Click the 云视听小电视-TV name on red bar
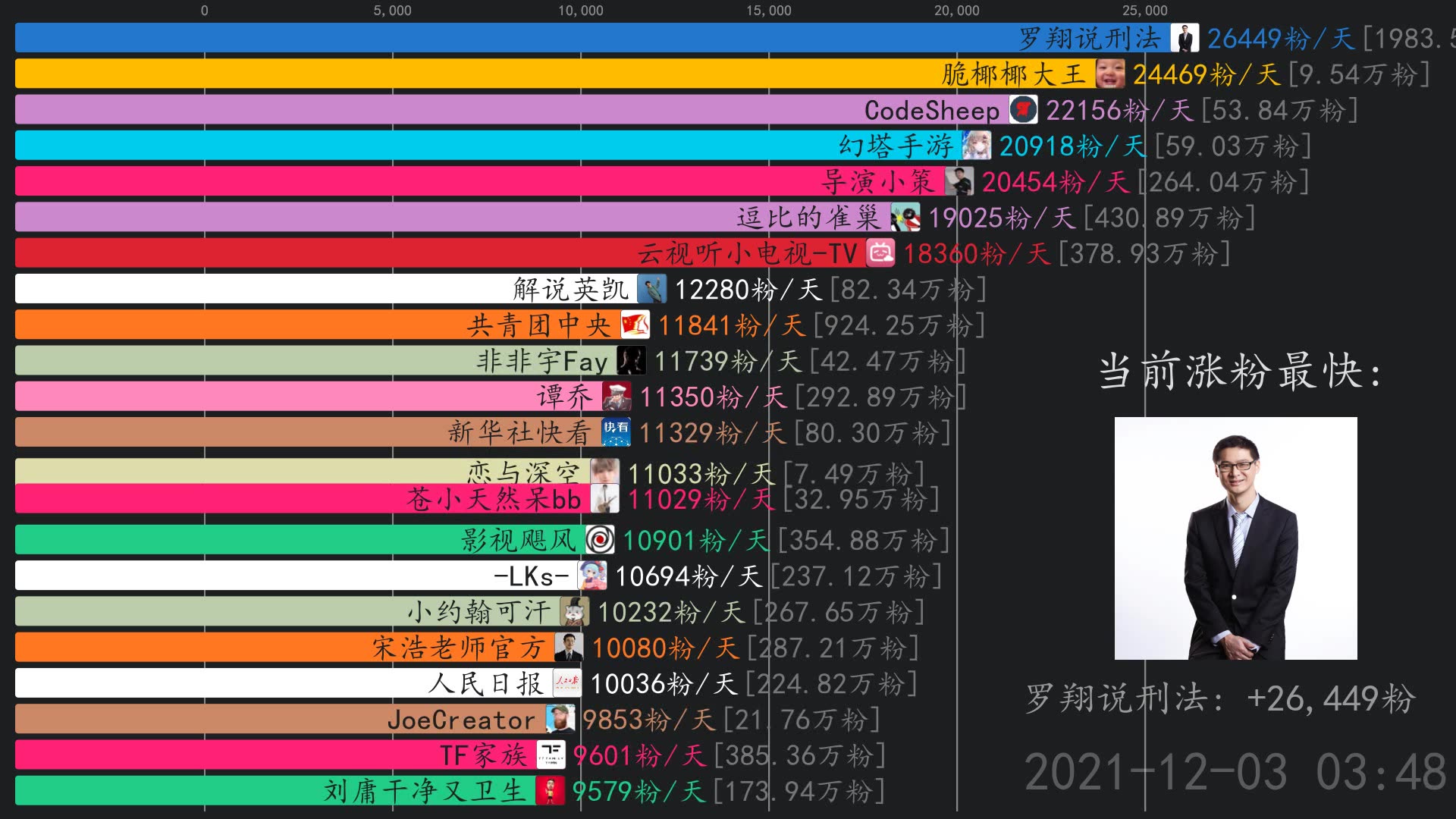Viewport: 1456px width, 819px height. point(747,254)
